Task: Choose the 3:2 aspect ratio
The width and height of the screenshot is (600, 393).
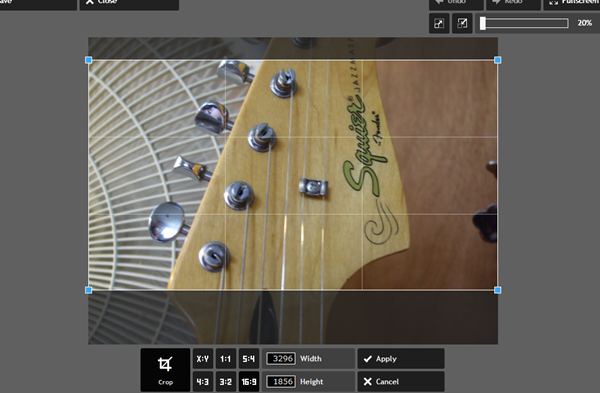Action: coord(226,382)
